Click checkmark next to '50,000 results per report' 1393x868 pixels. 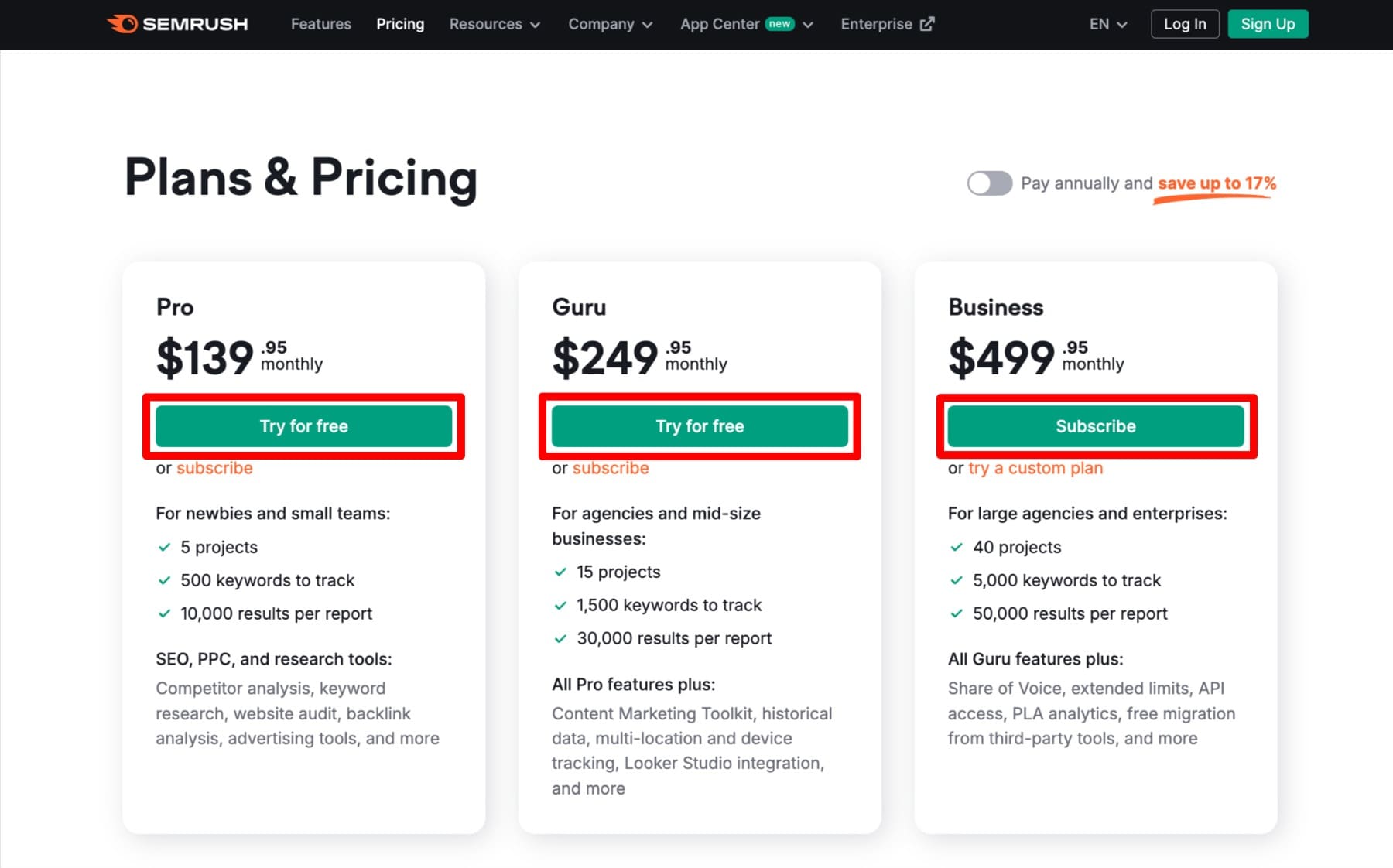click(957, 614)
